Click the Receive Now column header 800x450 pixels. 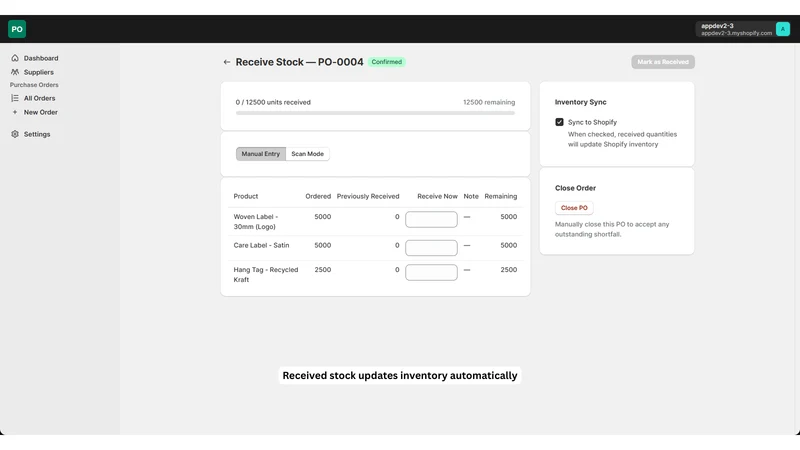[x=437, y=196]
